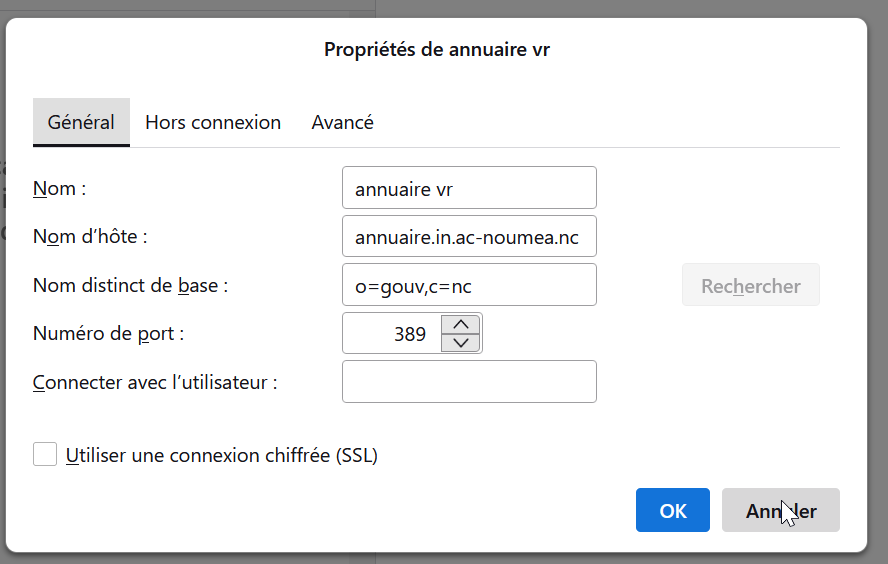Focus the empty Connecter avec l'utilisateur field
Viewport: 888px width, 564px height.
[x=469, y=382]
